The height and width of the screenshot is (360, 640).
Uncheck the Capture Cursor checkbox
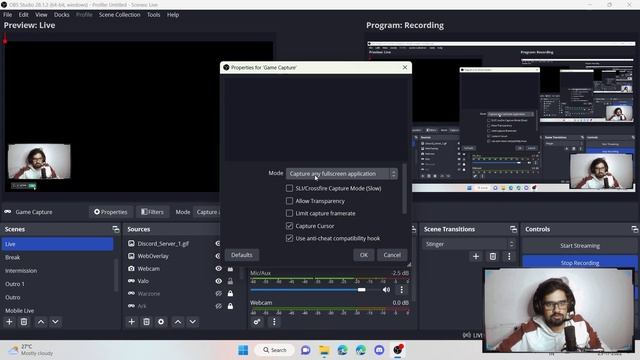(289, 226)
